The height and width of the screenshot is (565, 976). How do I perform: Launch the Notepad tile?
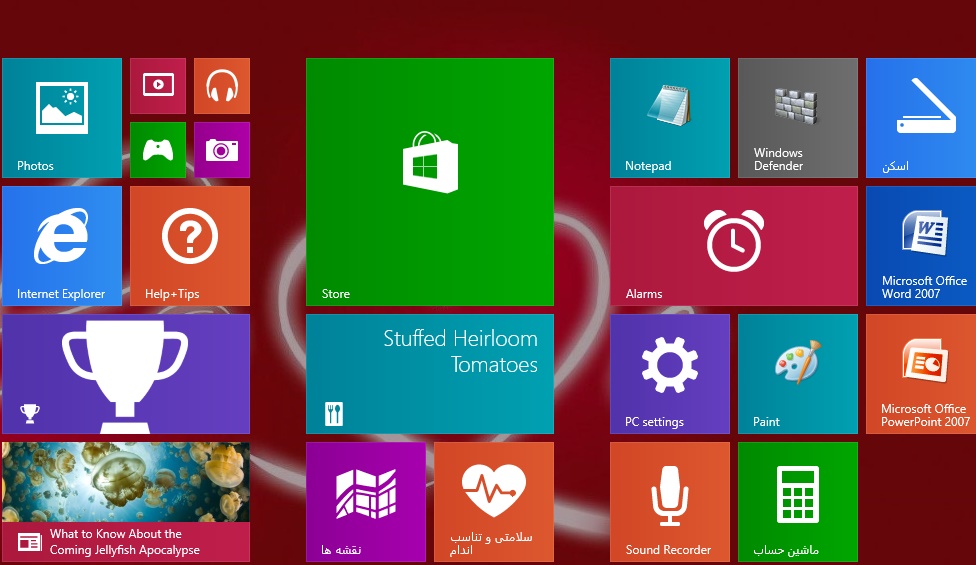[670, 118]
